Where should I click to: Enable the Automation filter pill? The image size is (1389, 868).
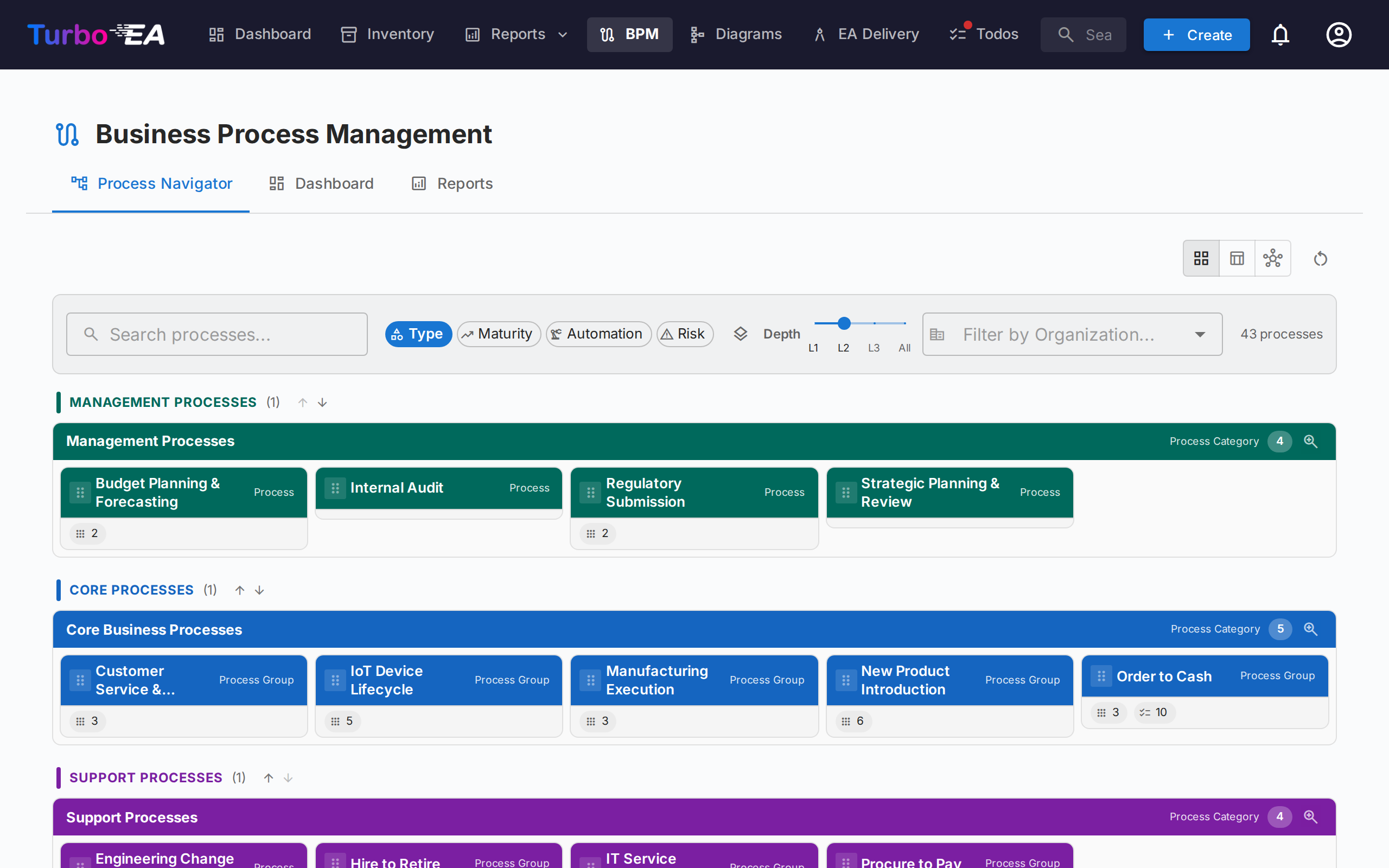pos(598,334)
